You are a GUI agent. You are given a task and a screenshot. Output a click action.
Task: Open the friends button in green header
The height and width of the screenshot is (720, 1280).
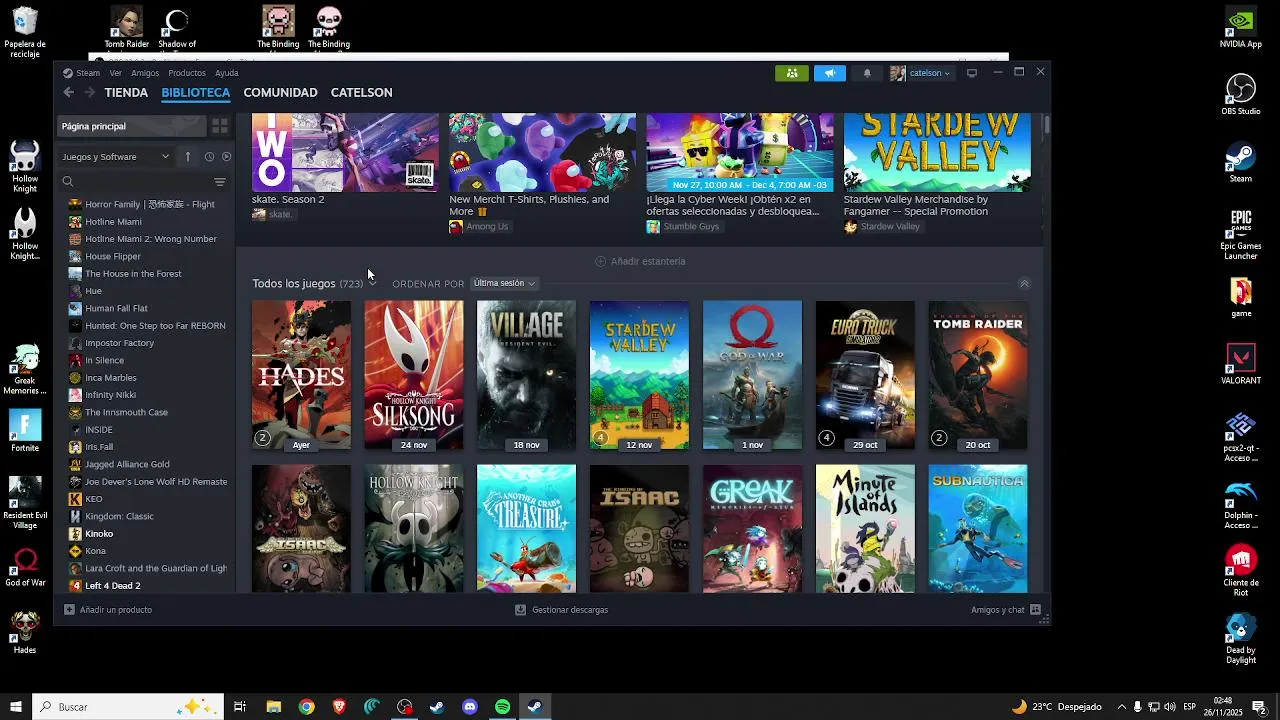click(791, 73)
